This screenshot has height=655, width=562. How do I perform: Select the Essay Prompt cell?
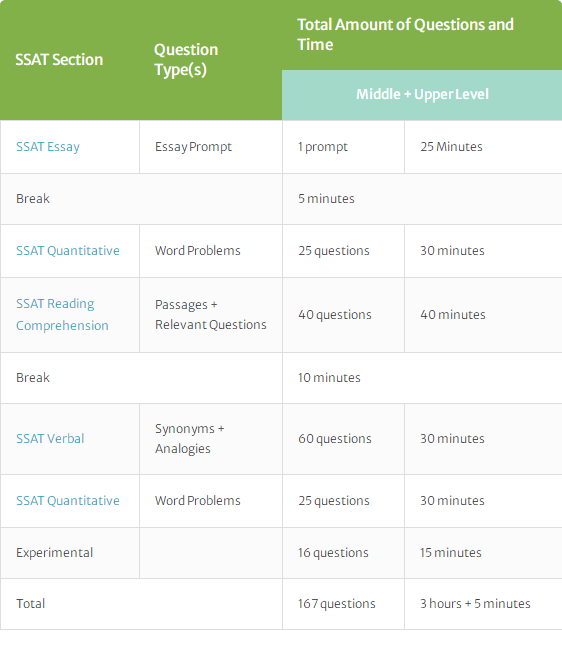pos(211,147)
